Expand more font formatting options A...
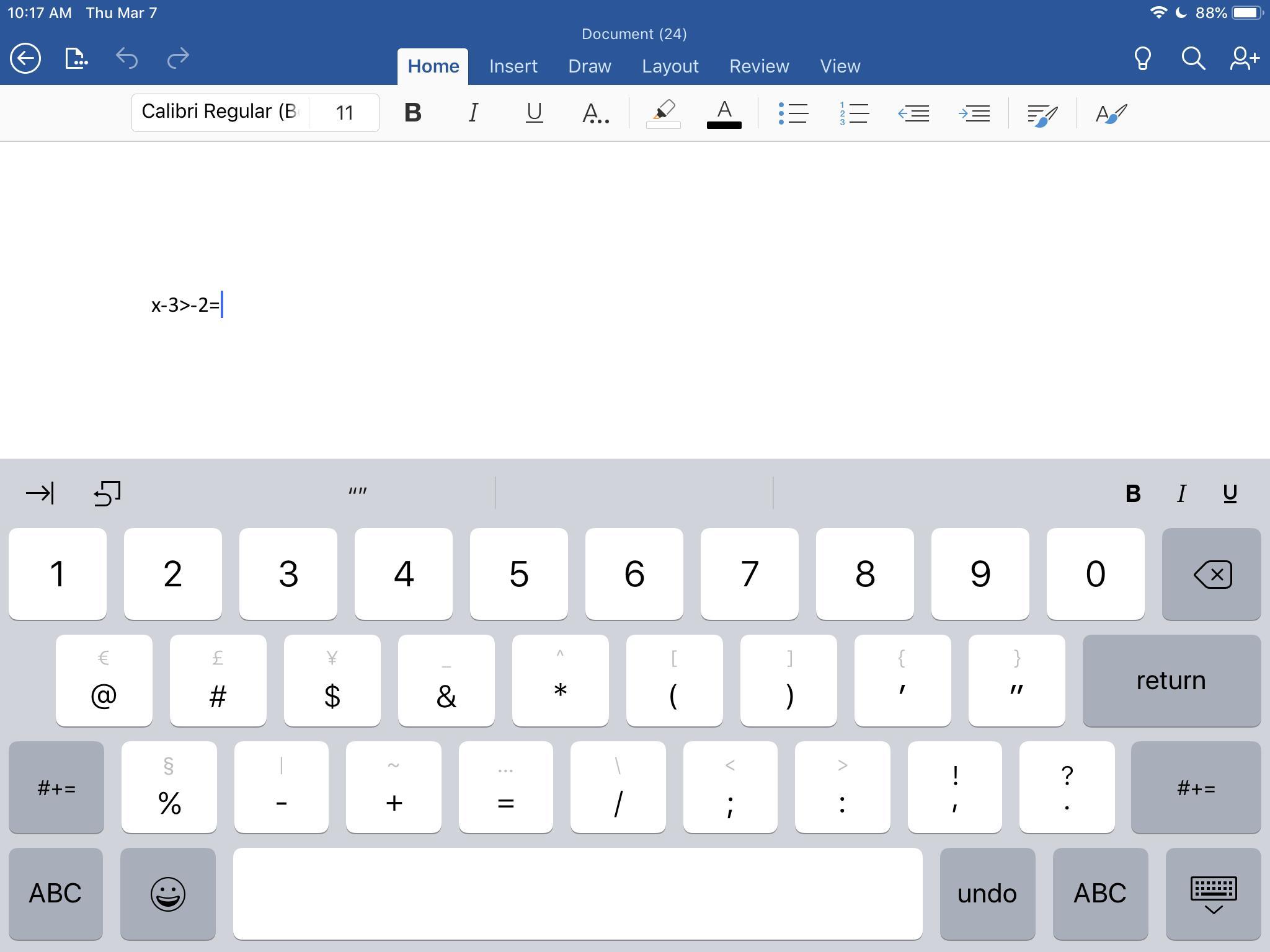The width and height of the screenshot is (1270, 952). (595, 113)
